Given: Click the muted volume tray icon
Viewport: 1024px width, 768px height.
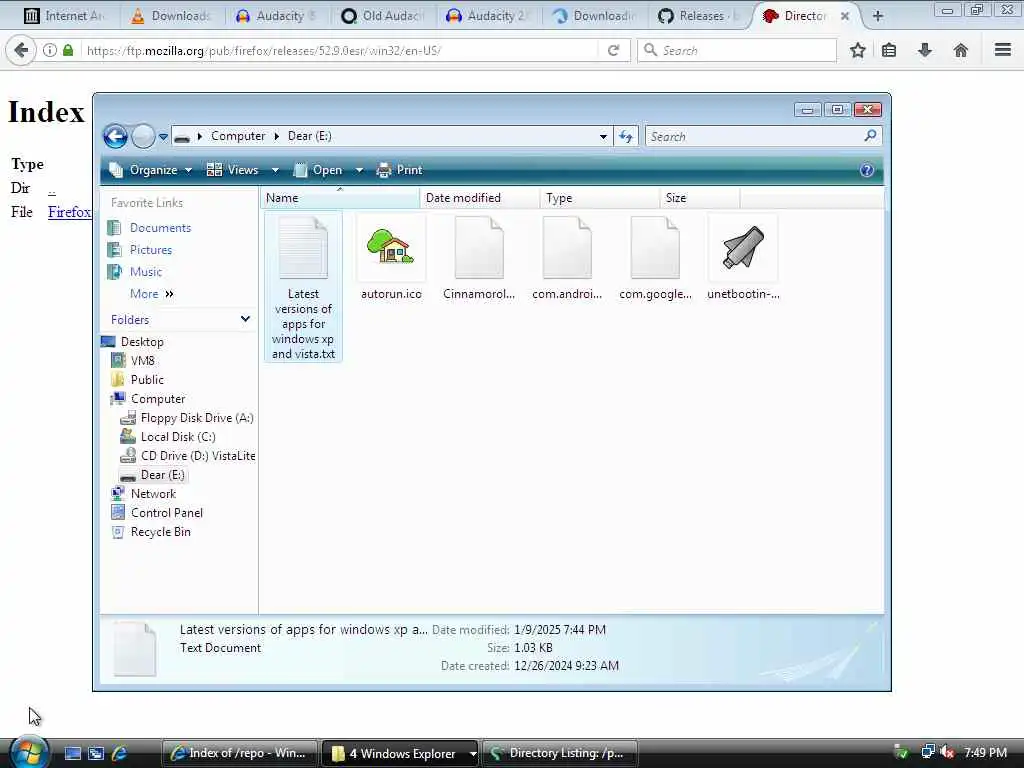Looking at the screenshot, I should click(947, 752).
